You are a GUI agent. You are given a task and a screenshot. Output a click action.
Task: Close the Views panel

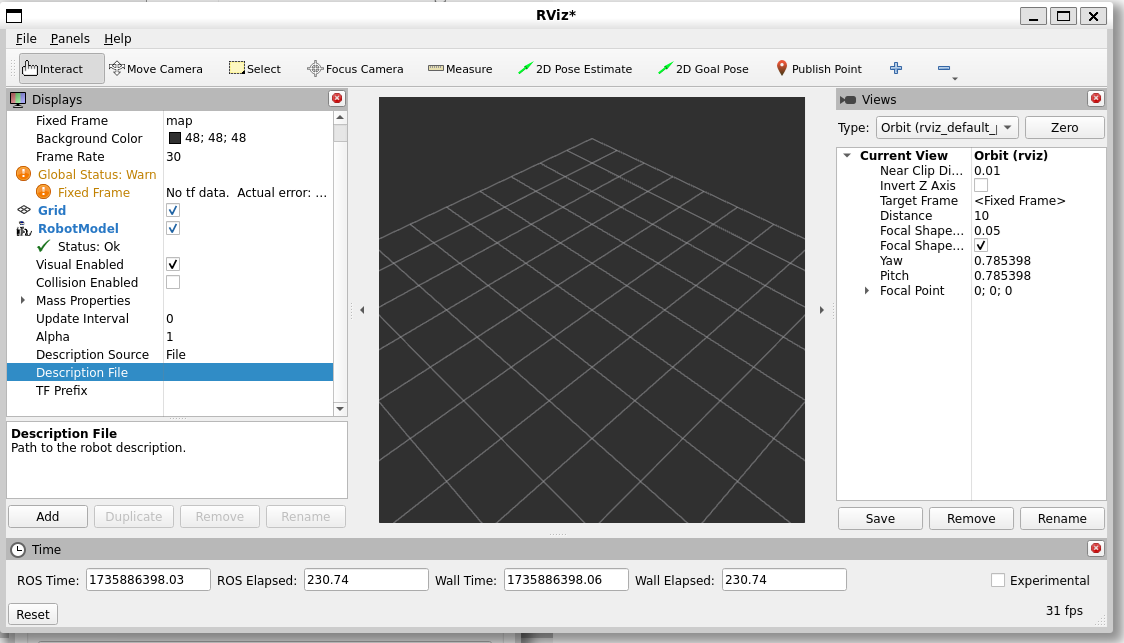click(1096, 98)
